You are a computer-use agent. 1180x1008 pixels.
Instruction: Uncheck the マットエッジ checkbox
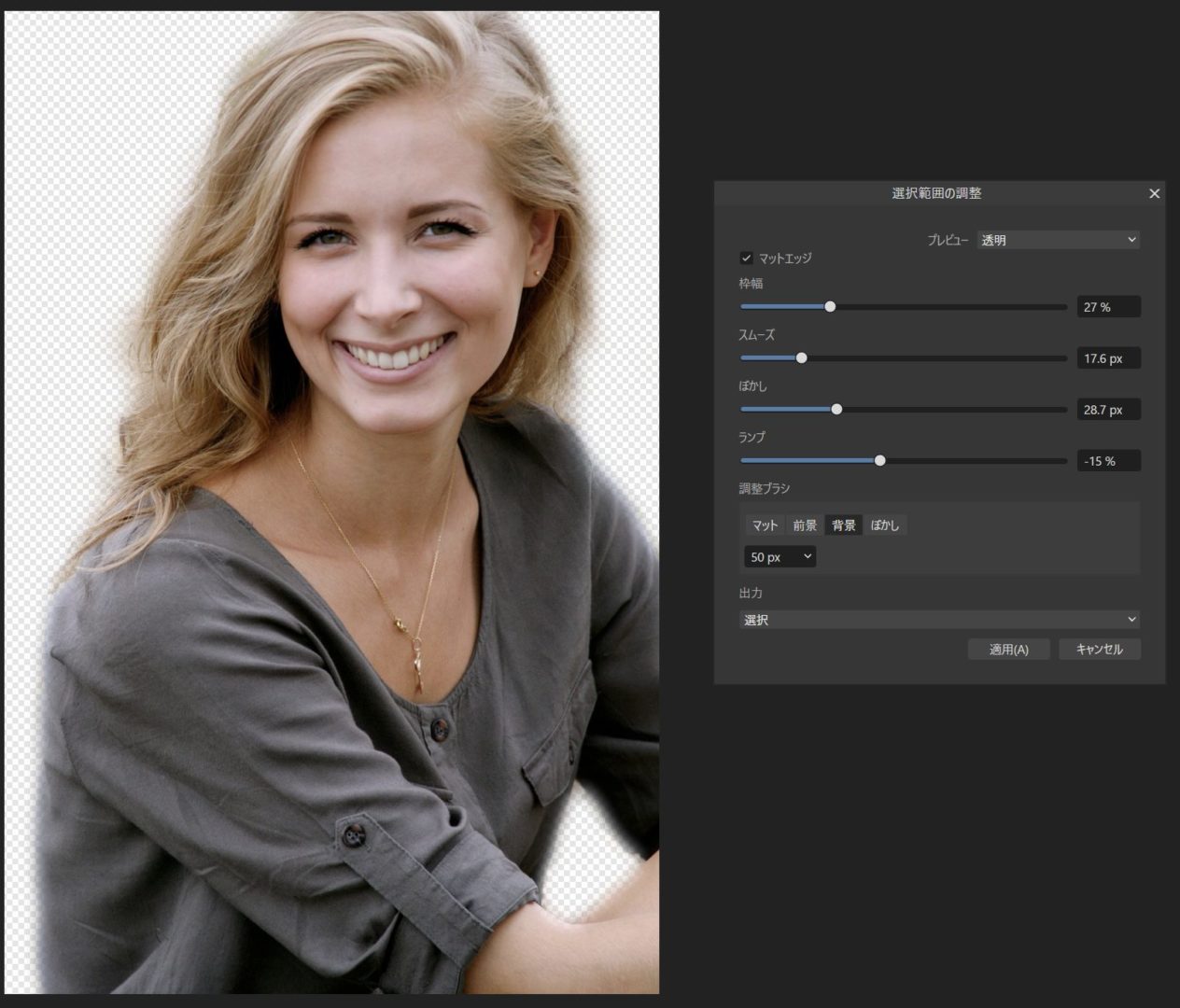746,258
